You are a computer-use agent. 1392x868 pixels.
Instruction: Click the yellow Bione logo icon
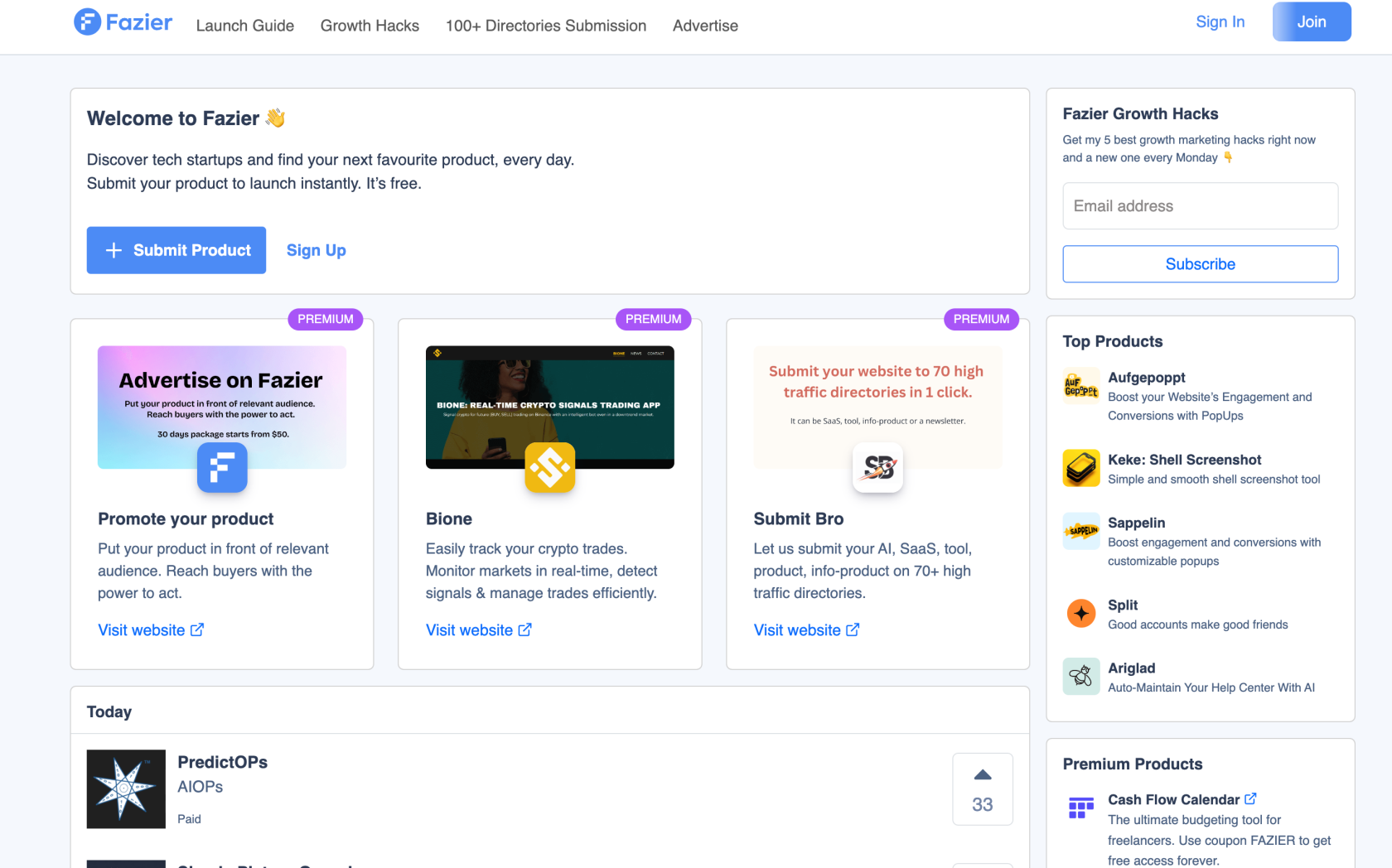click(550, 467)
